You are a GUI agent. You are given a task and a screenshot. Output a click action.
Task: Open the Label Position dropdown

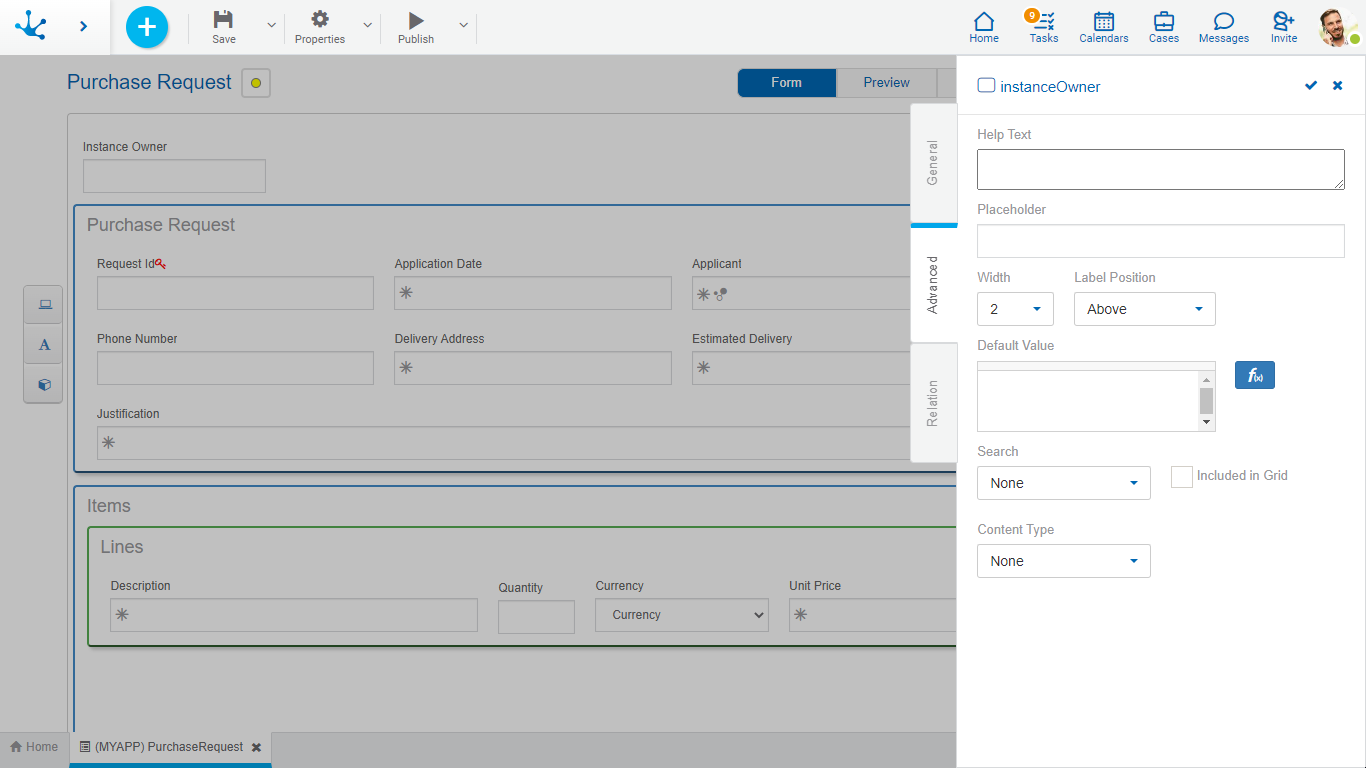1144,309
